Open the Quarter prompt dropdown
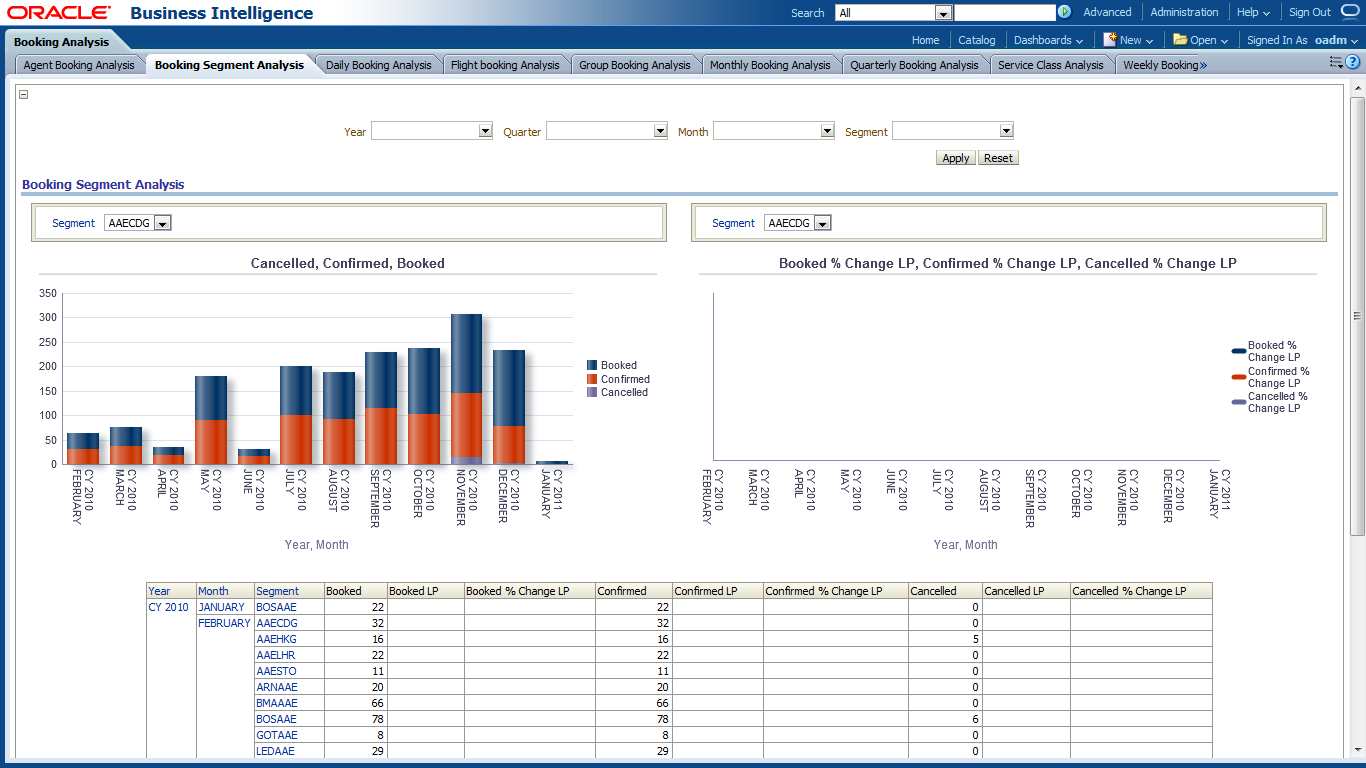The height and width of the screenshot is (768, 1366). [660, 131]
